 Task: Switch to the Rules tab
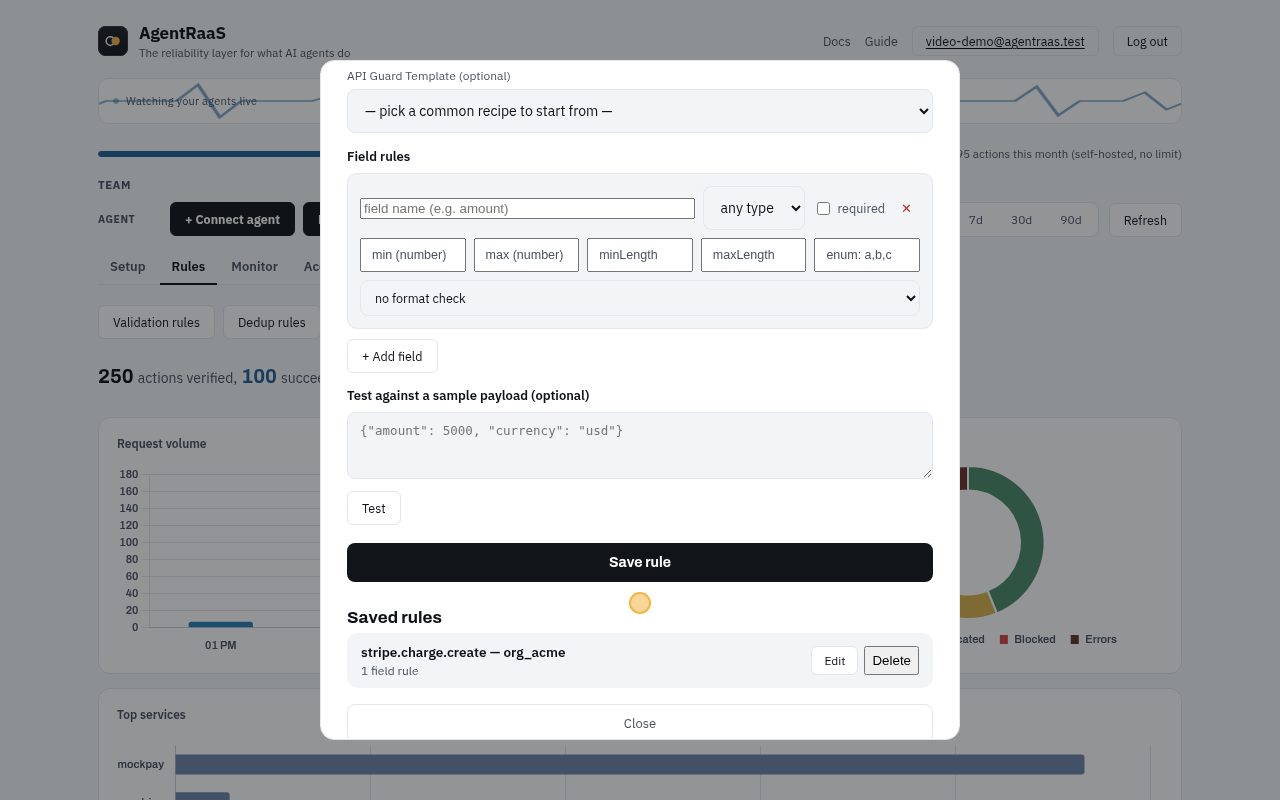188,266
